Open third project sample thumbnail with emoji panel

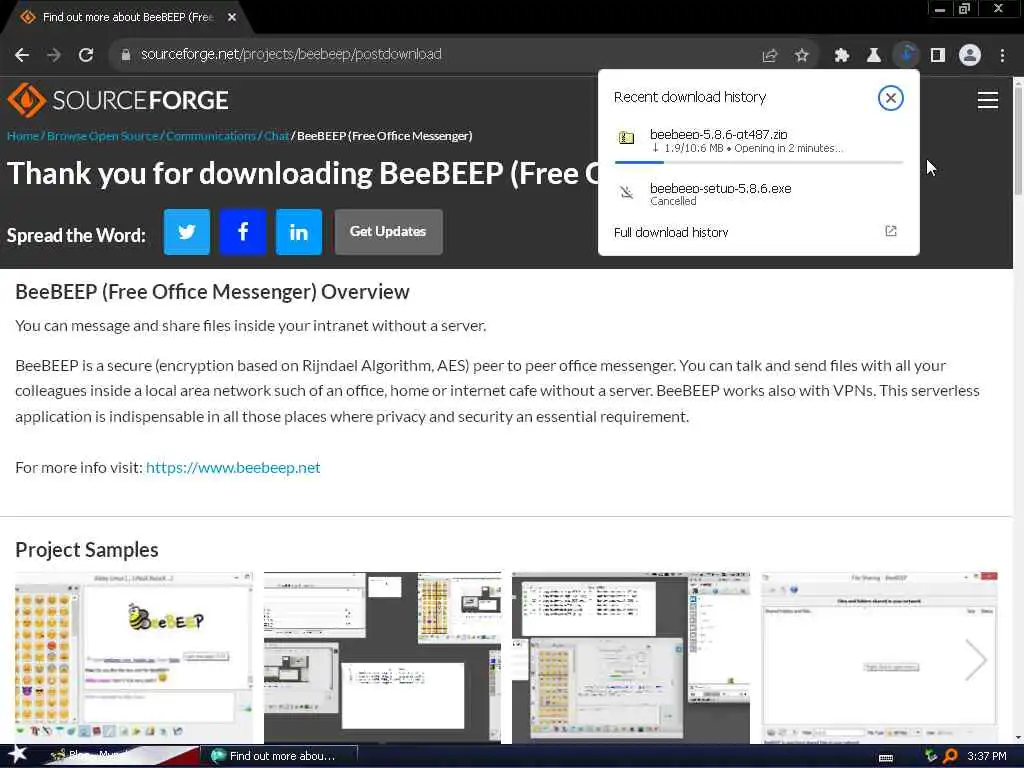[631, 658]
